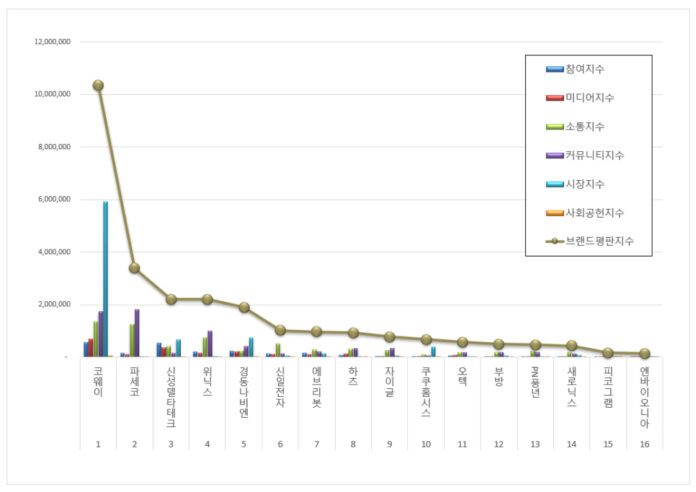Click the 파세코 brand label
Image resolution: width=696 pixels, height=492 pixels.
(x=134, y=381)
